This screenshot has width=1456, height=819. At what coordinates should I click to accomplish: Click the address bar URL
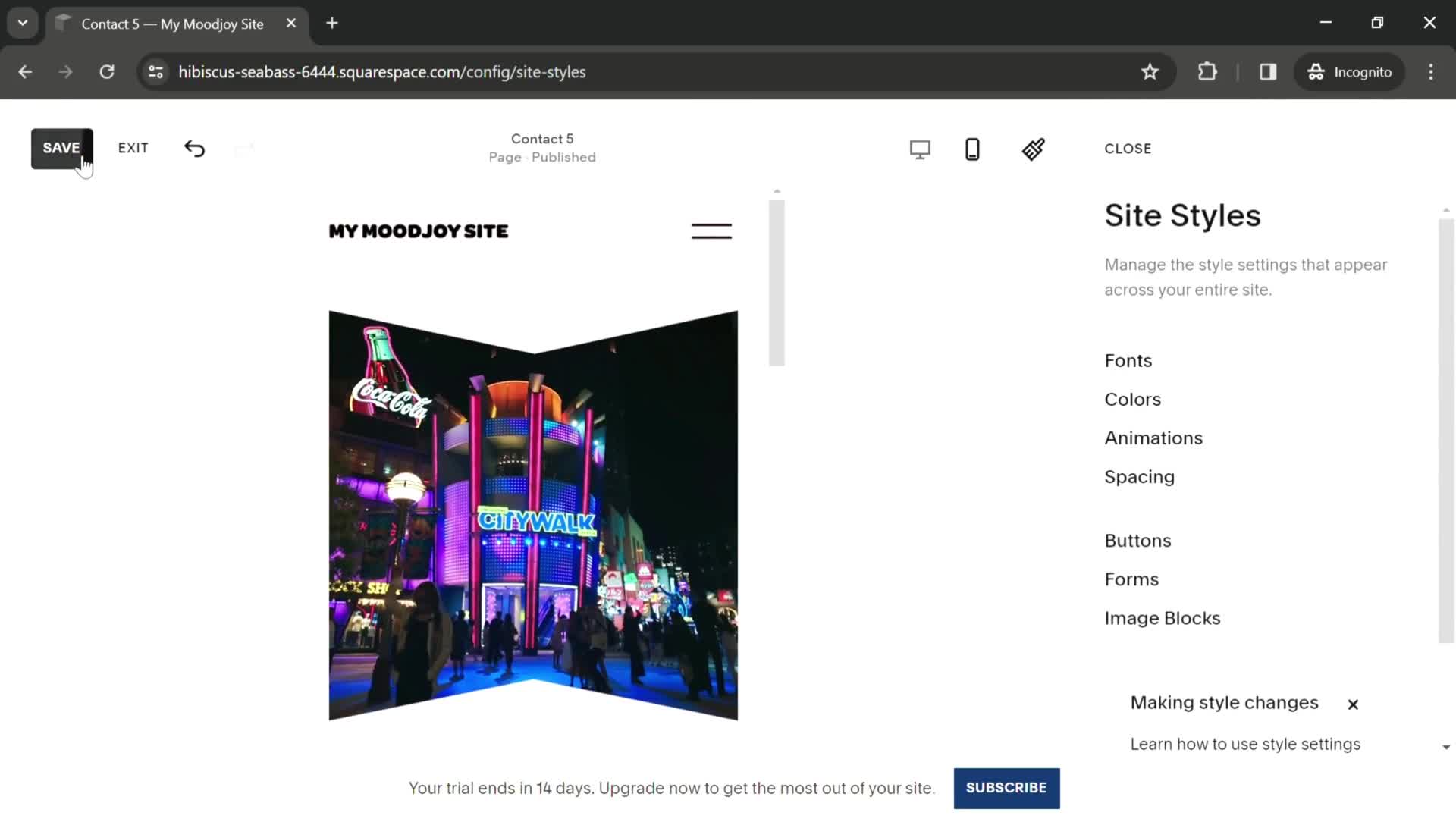(382, 72)
